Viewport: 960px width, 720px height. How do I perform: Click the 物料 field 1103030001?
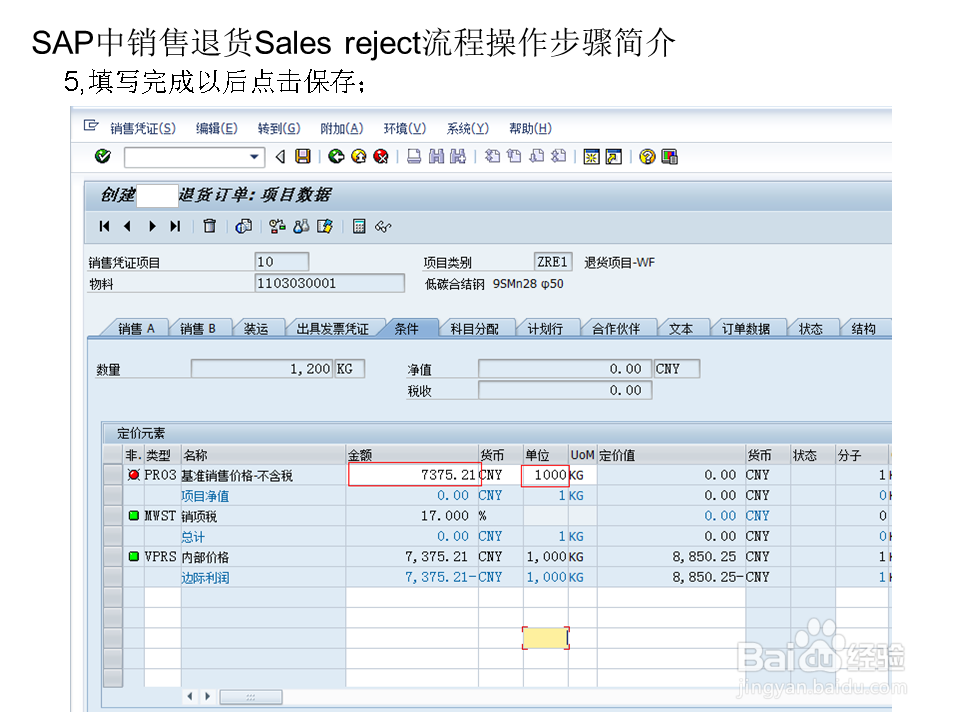(329, 283)
